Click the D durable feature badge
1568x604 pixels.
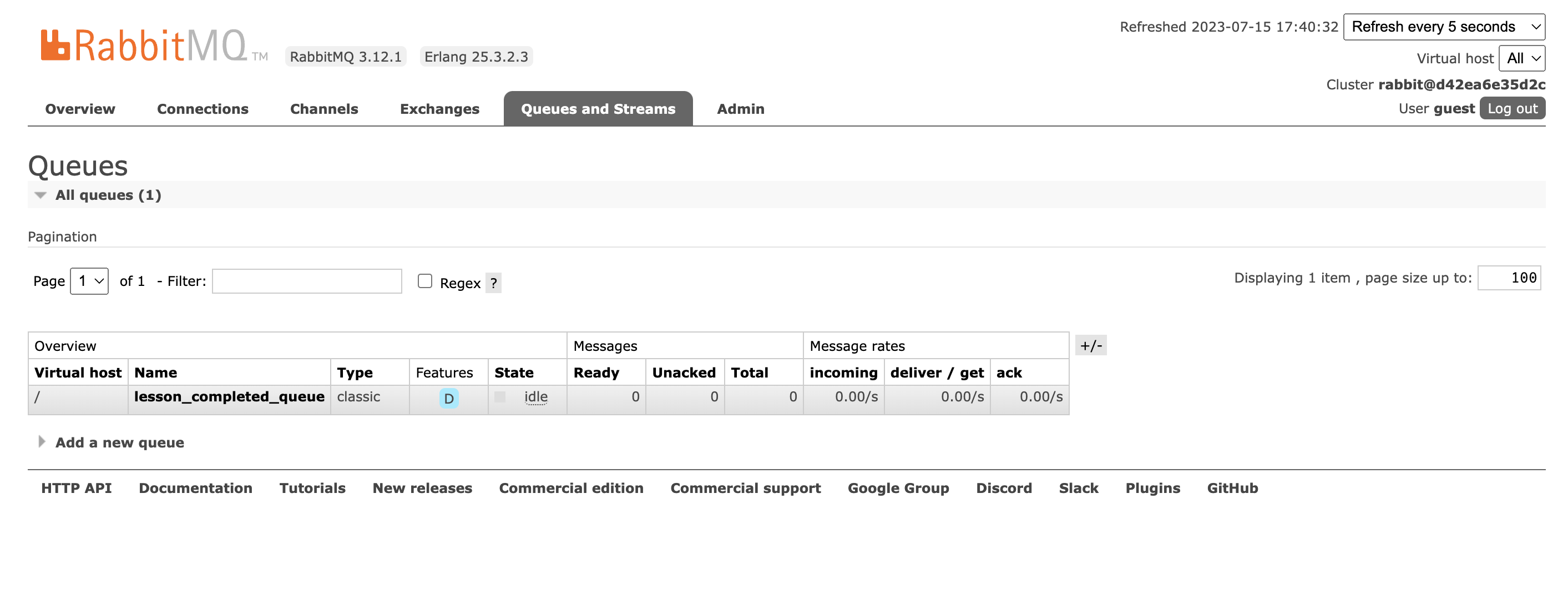click(x=449, y=398)
